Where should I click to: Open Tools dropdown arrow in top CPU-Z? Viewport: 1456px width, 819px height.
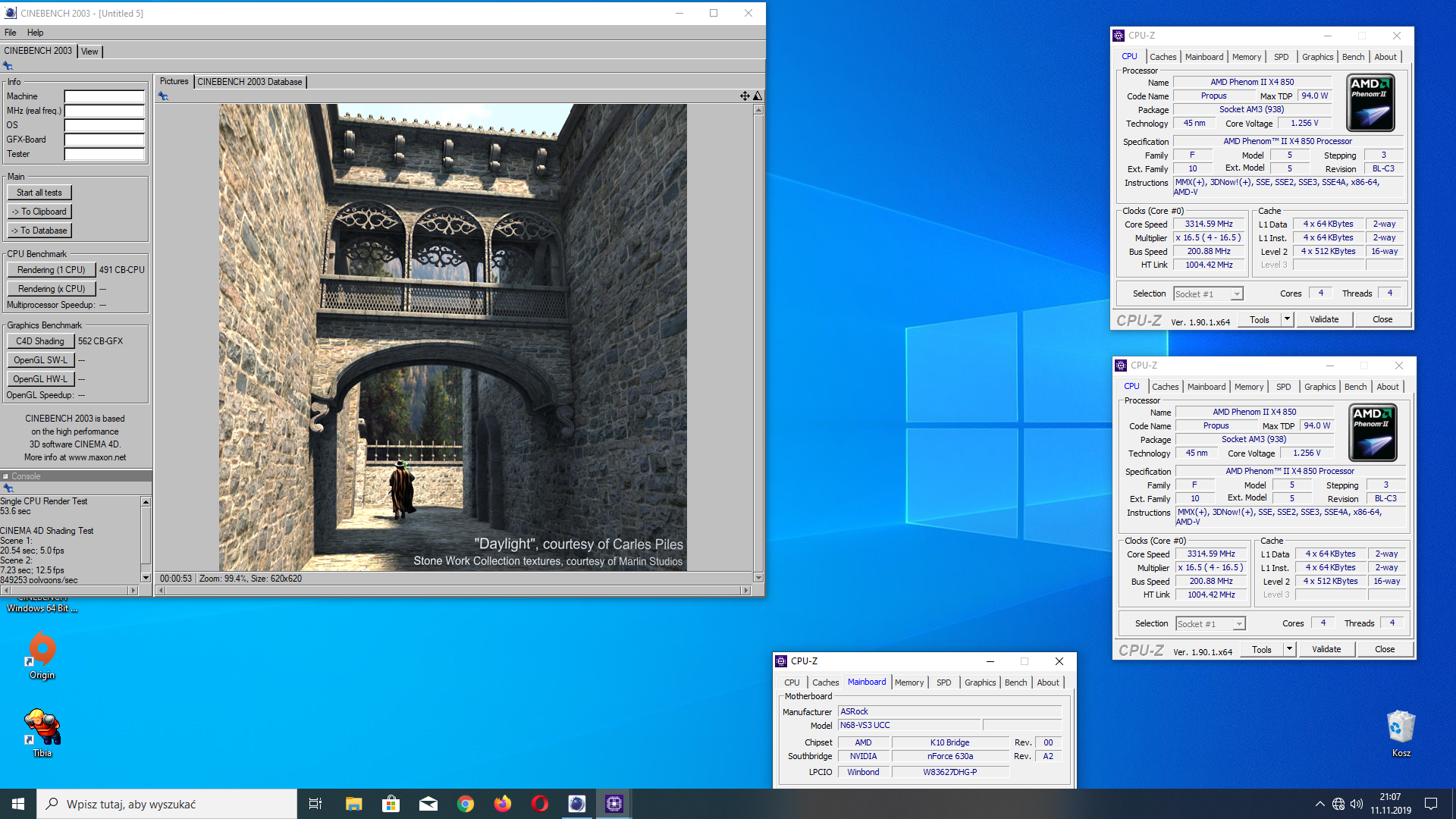coord(1287,319)
